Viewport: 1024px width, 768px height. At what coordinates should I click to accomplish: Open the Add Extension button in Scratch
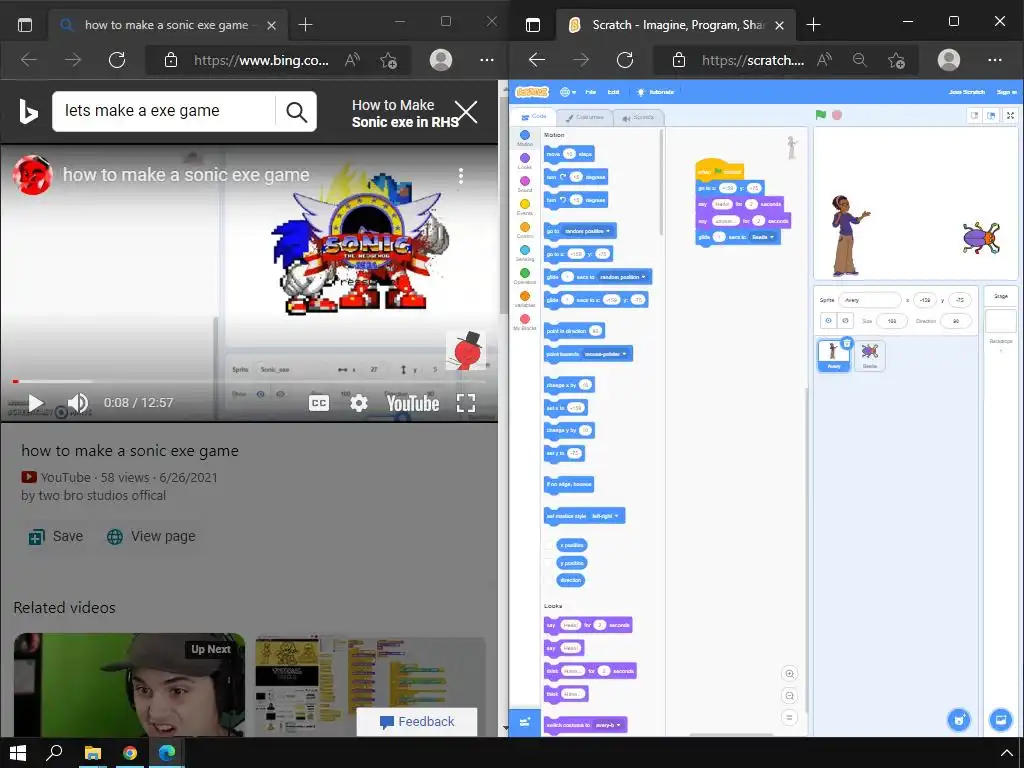coord(524,722)
